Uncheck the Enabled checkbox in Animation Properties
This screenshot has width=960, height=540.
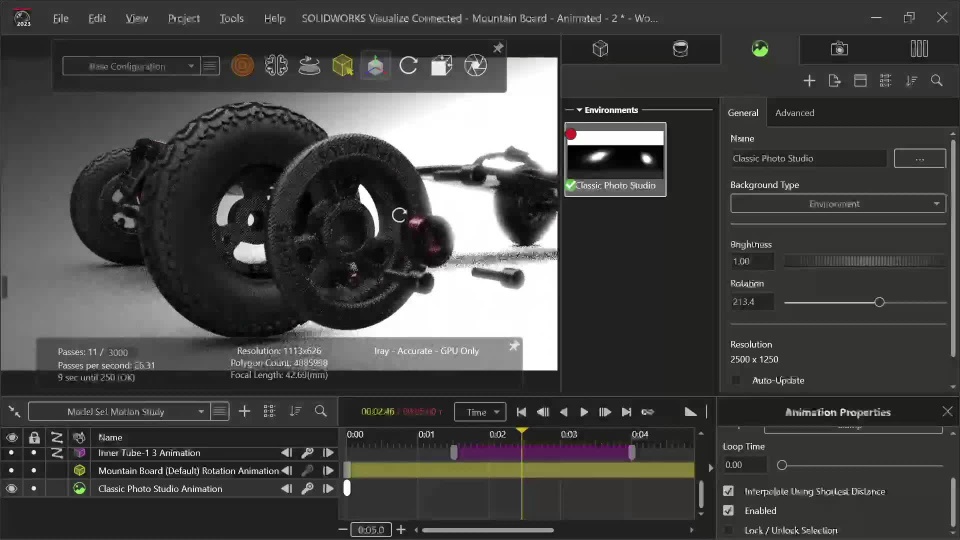[x=728, y=511]
